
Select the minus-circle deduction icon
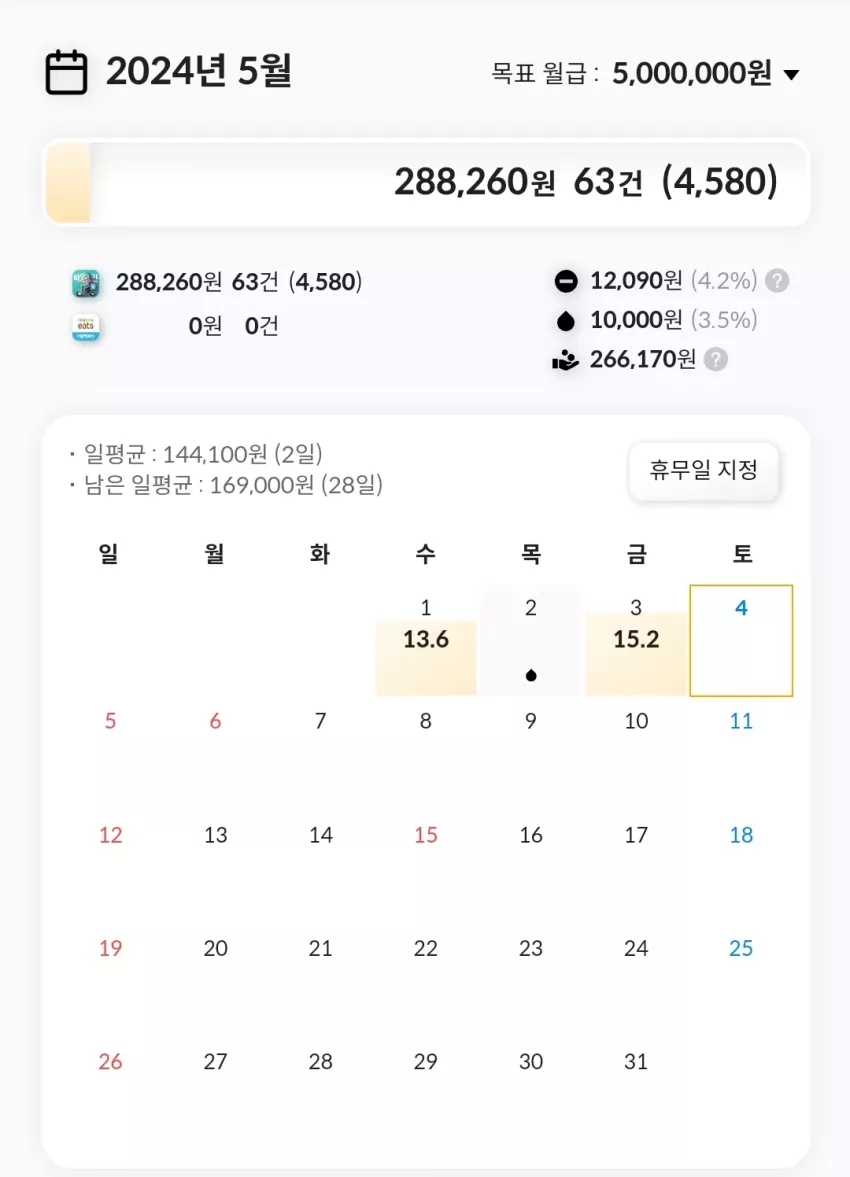[566, 281]
